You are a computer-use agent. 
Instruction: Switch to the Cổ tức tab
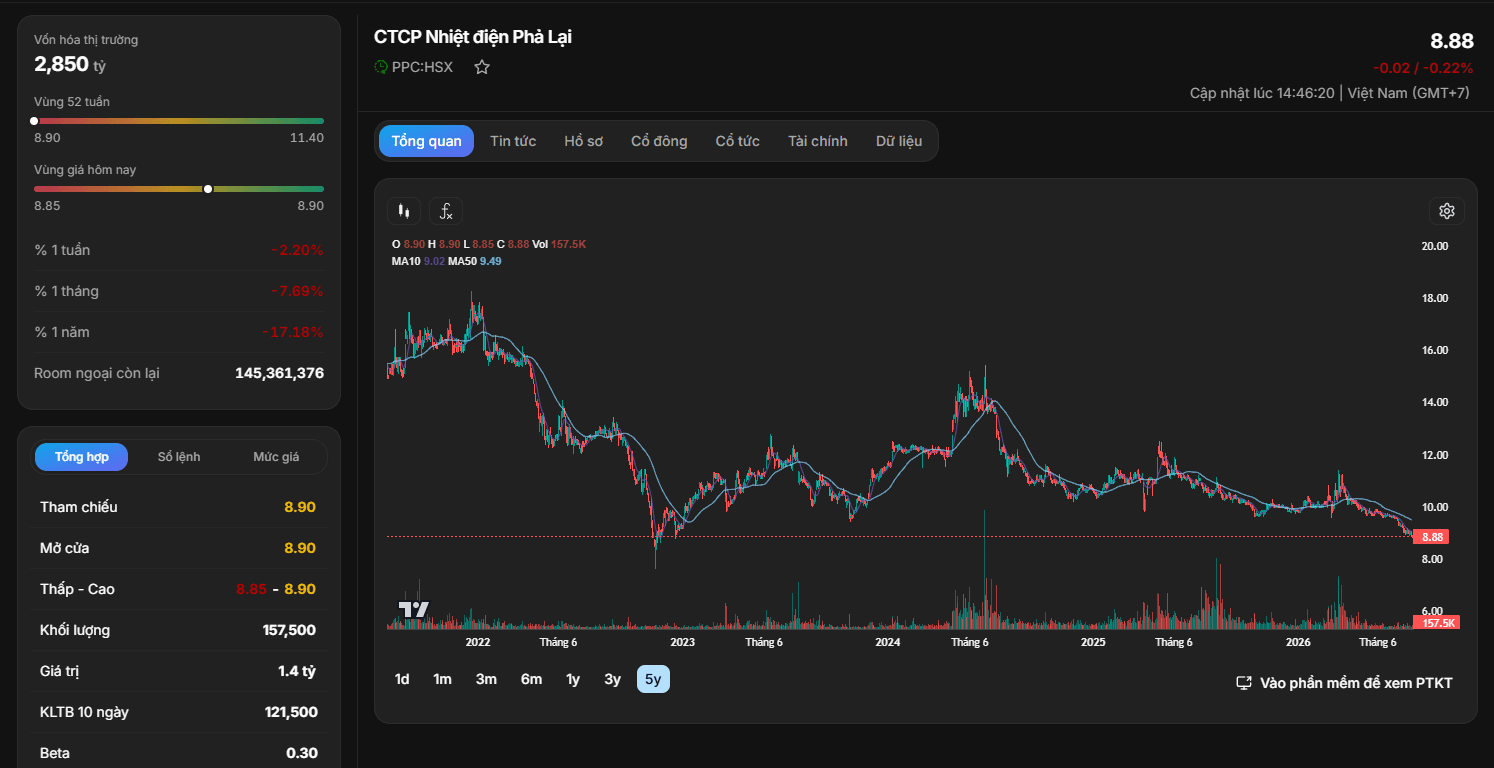(x=737, y=141)
